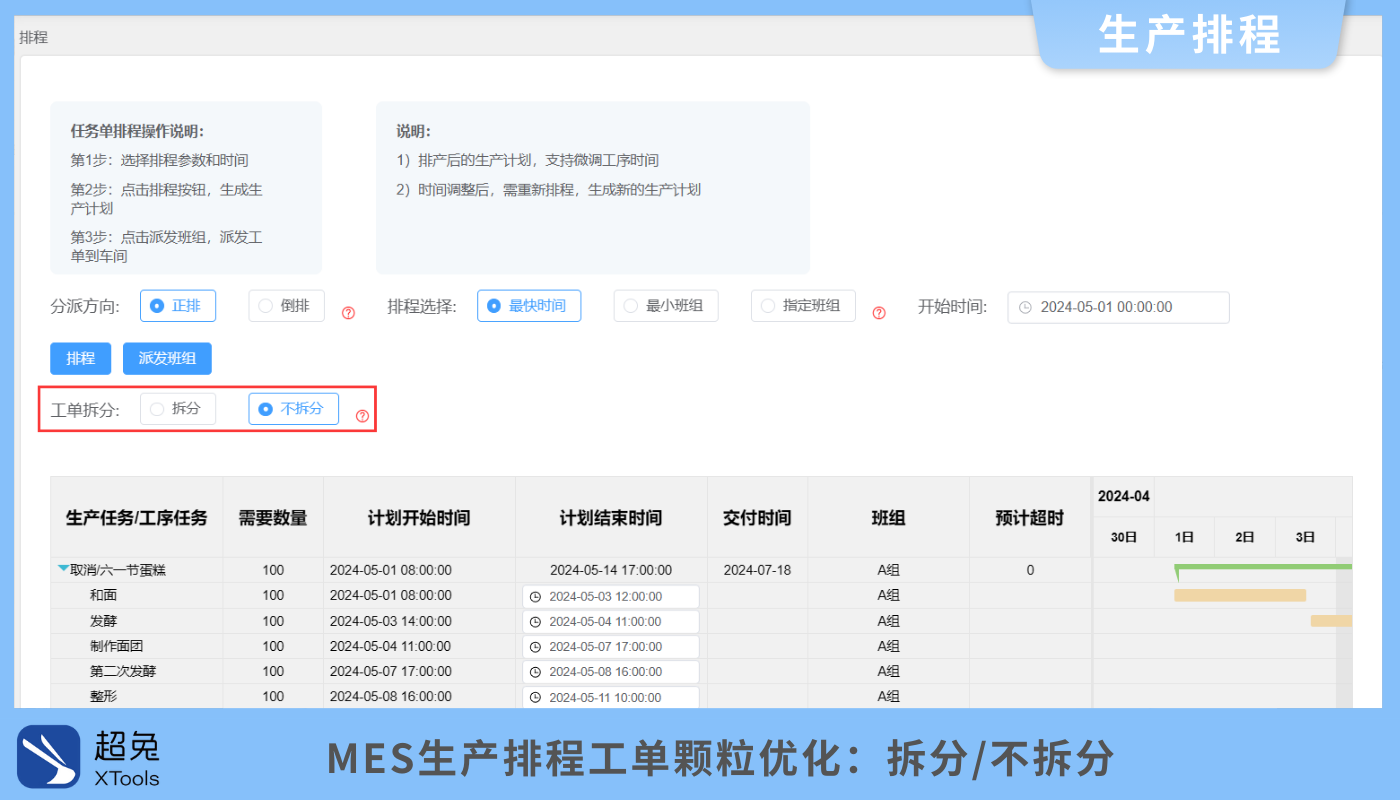1400x800 pixels.
Task: Click clock icon in 第二次发酵 end time
Action: pos(535,672)
